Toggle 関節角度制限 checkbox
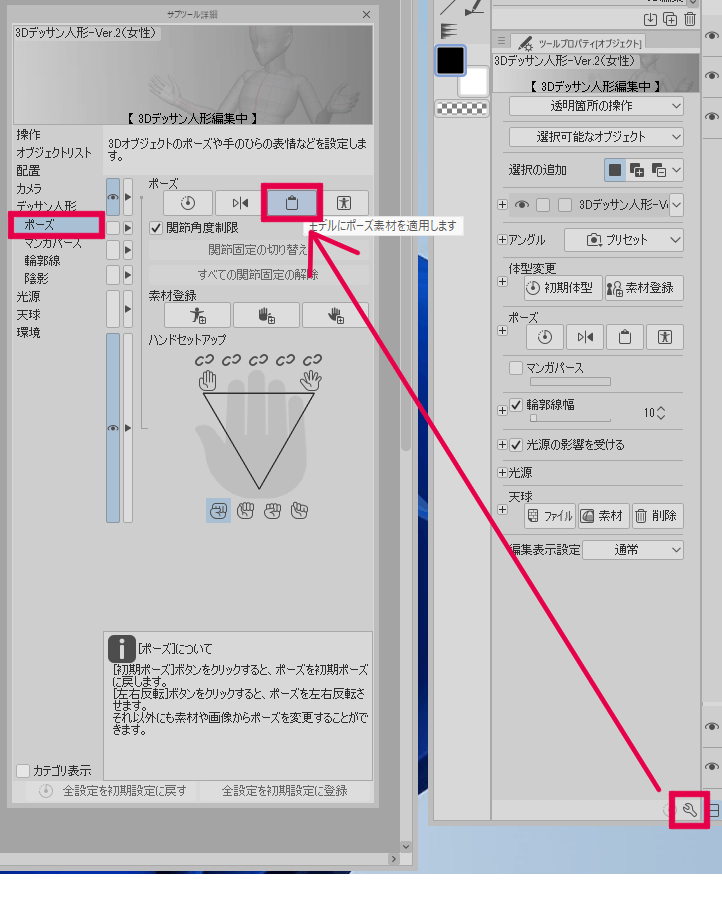This screenshot has width=722, height=905. pyautogui.click(x=156, y=228)
